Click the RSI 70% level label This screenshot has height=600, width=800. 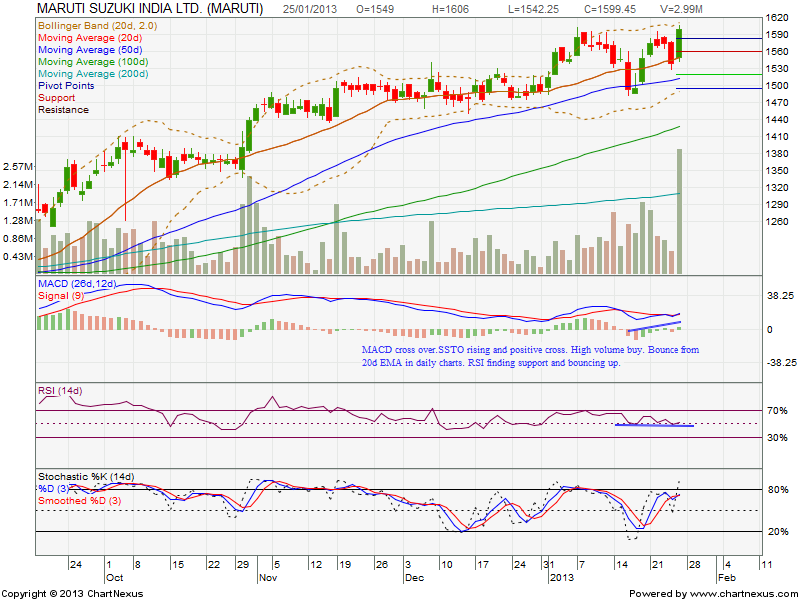pos(778,411)
